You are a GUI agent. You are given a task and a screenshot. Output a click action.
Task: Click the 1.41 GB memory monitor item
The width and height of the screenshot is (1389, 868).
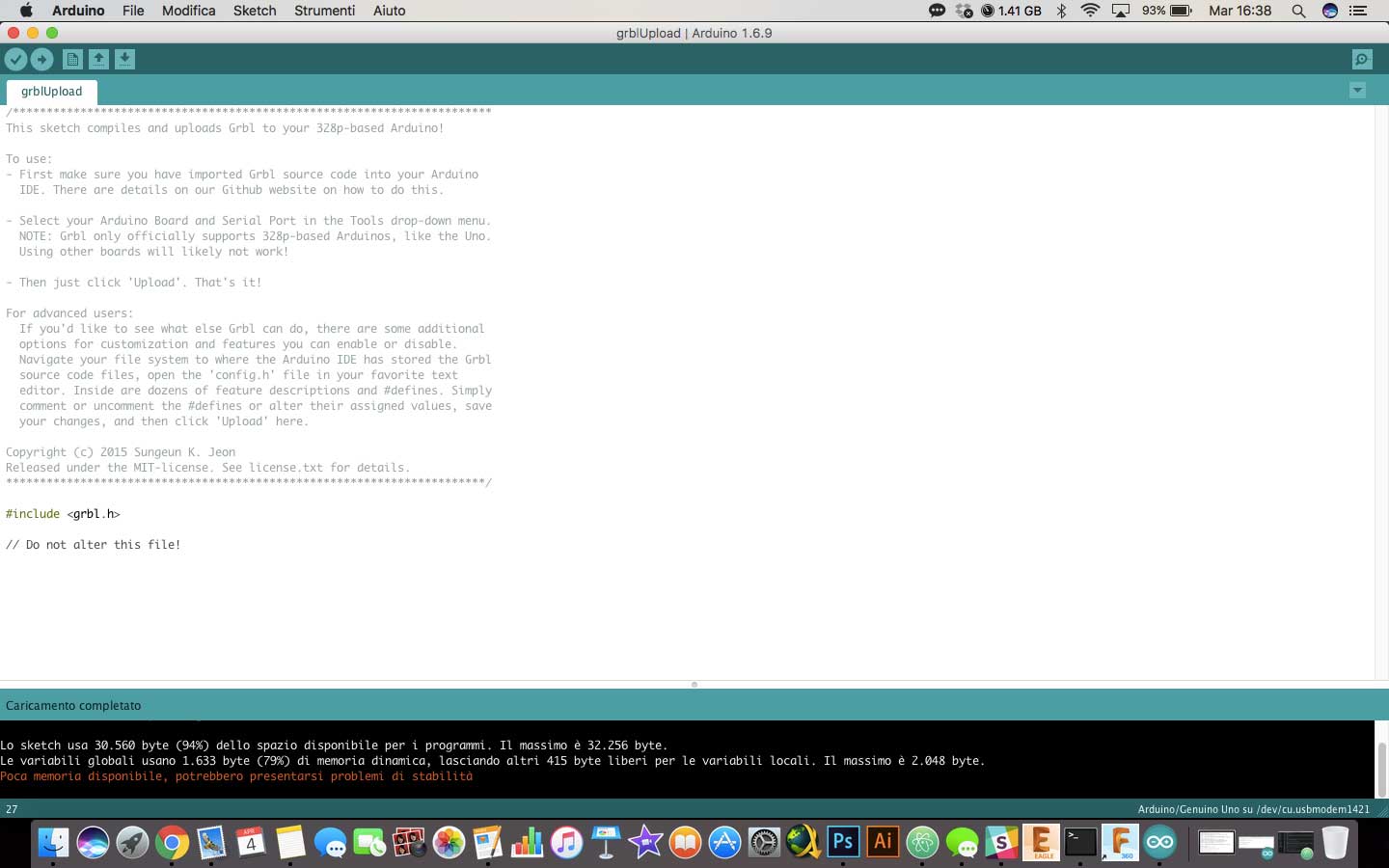tap(1011, 11)
